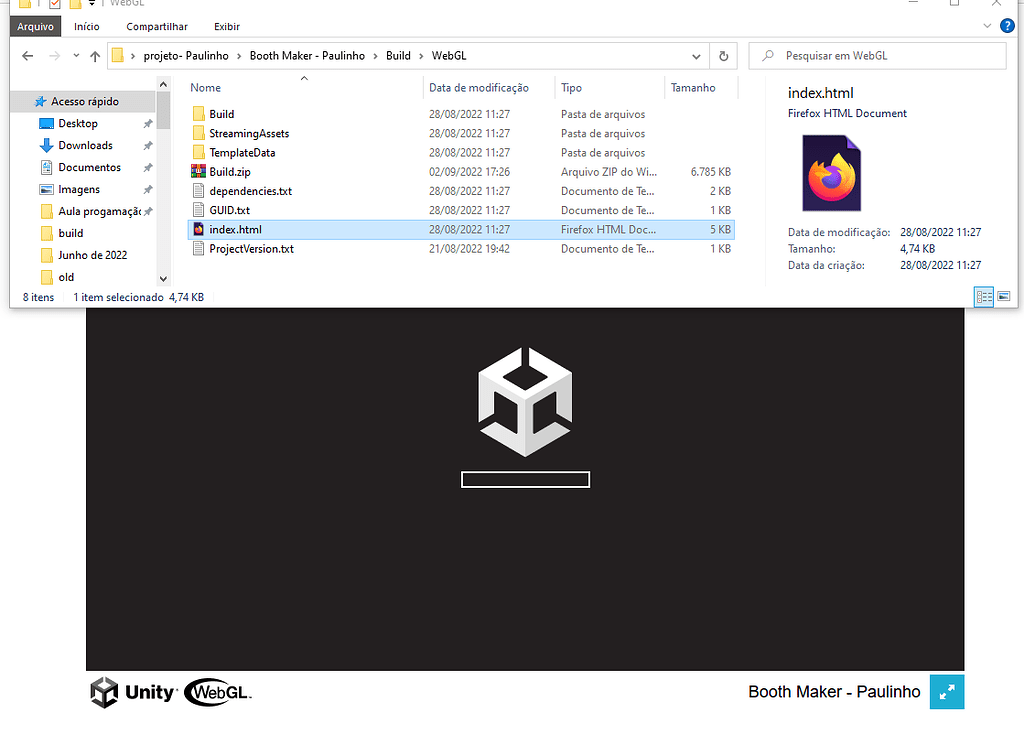Click the up-arrow folder navigation icon

pos(94,56)
